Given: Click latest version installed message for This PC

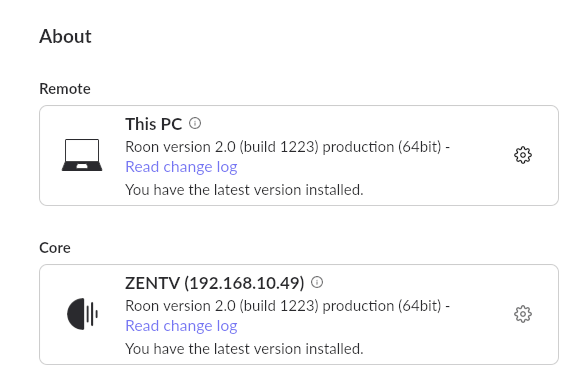Looking at the screenshot, I should click(x=244, y=190).
